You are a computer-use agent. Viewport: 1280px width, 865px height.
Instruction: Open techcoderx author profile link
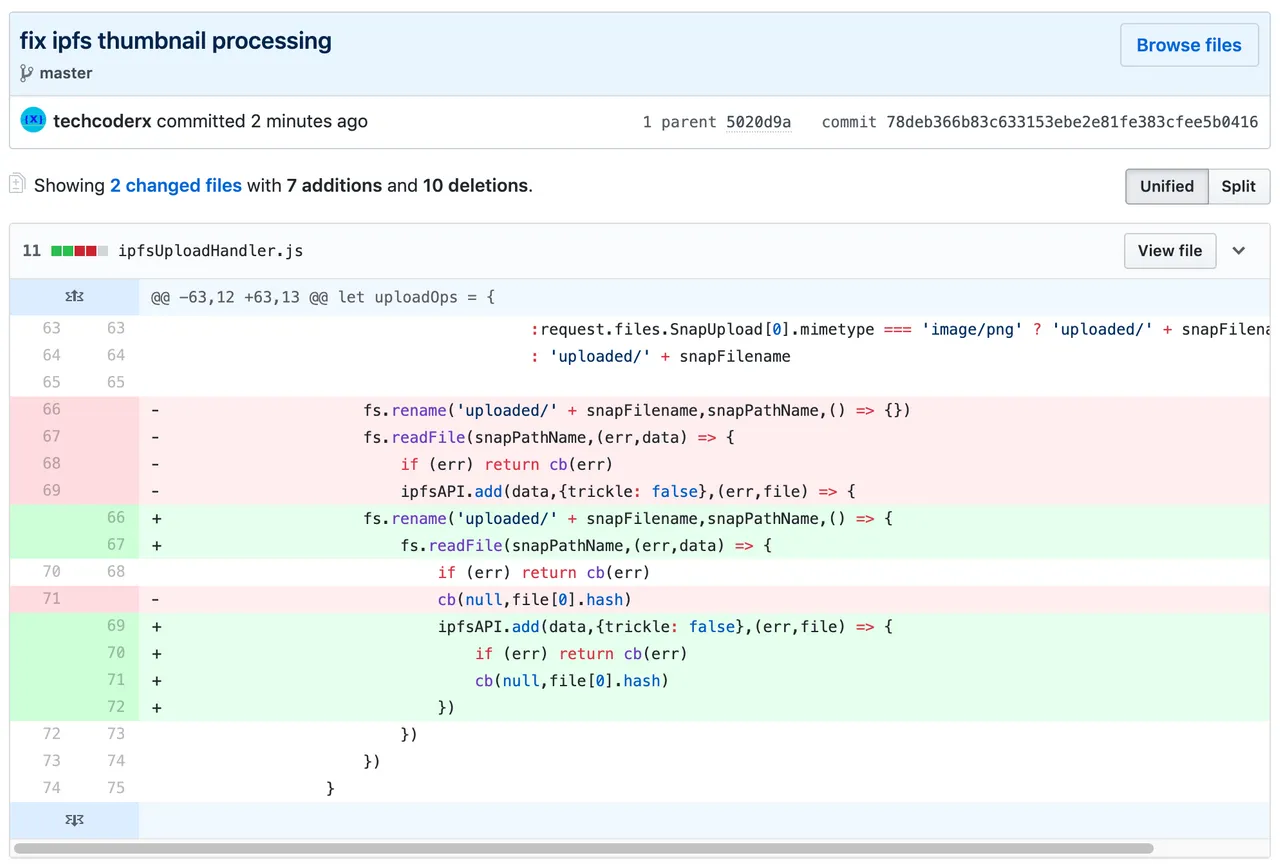pos(103,121)
